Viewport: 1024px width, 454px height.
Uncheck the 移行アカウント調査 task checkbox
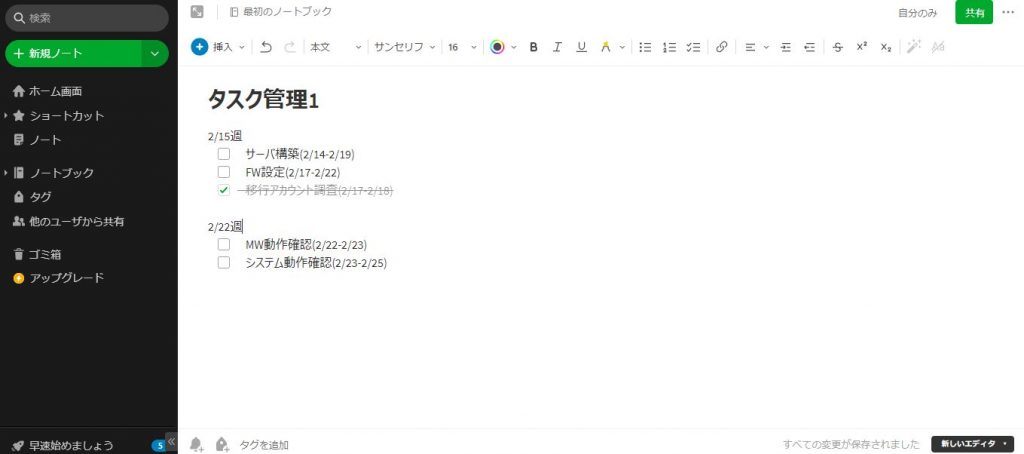pos(224,190)
